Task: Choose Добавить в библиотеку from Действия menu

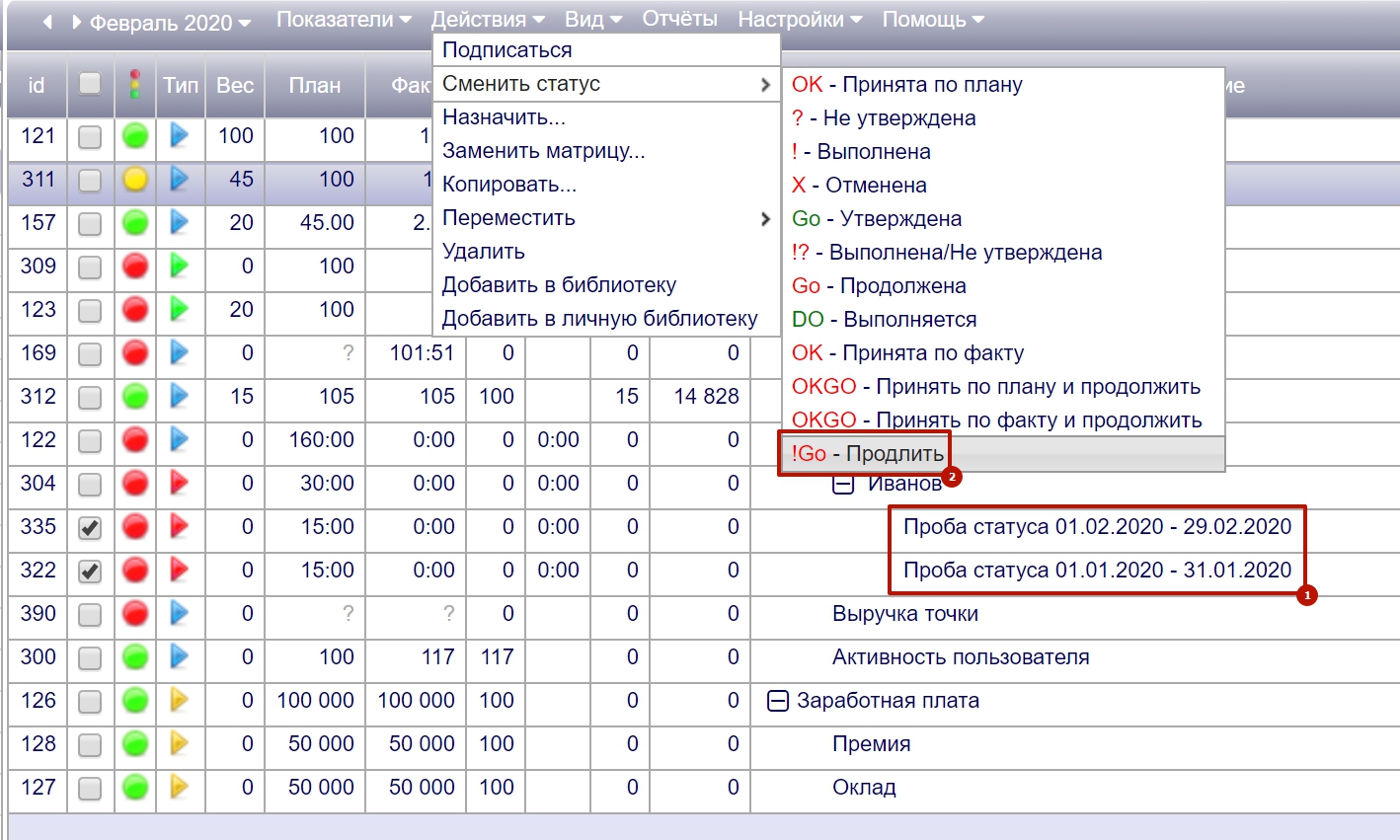Action: (x=559, y=285)
